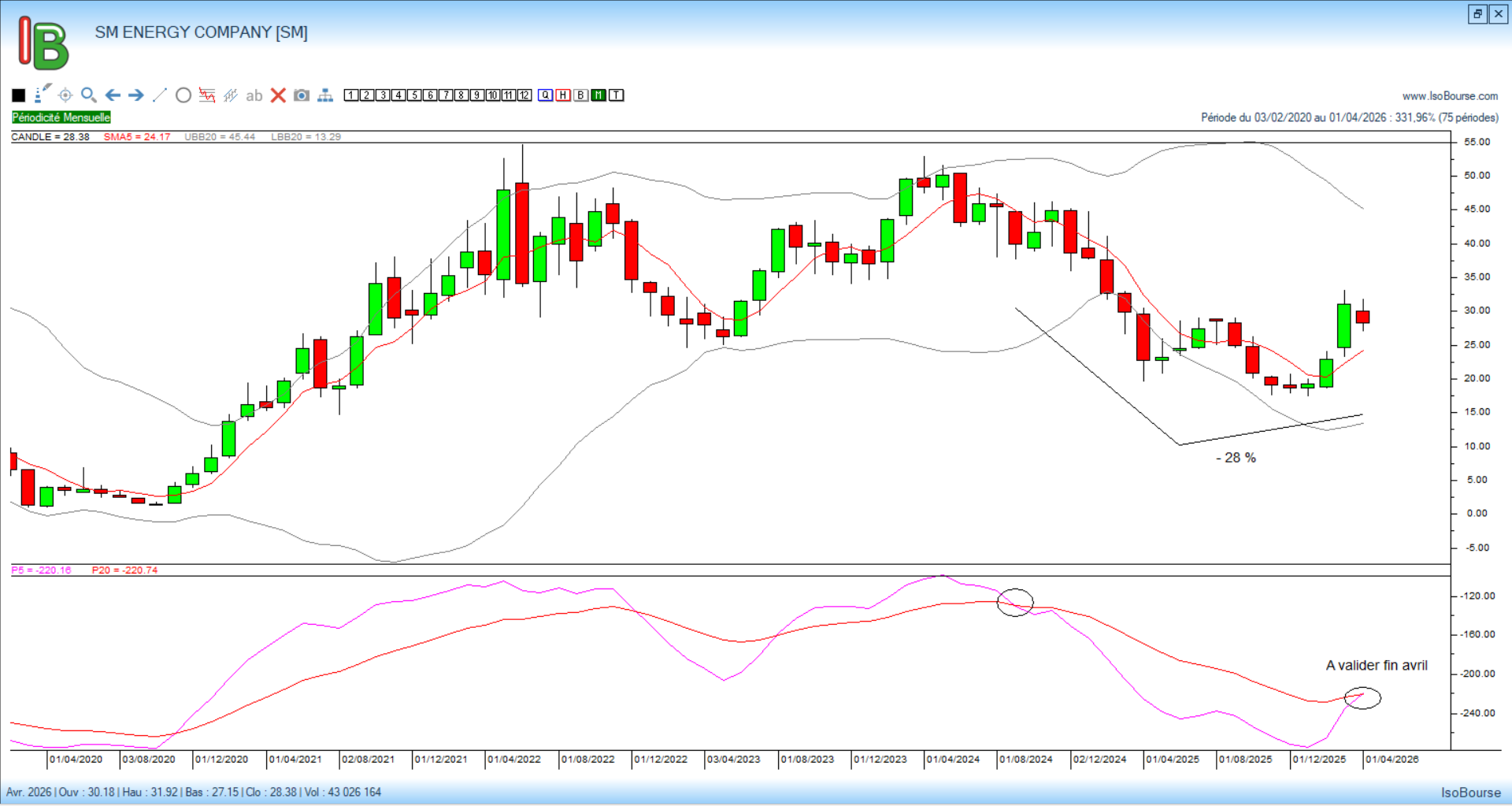Take a chart snapshot with camera icon
The height and width of the screenshot is (806, 1512).
pos(302,95)
